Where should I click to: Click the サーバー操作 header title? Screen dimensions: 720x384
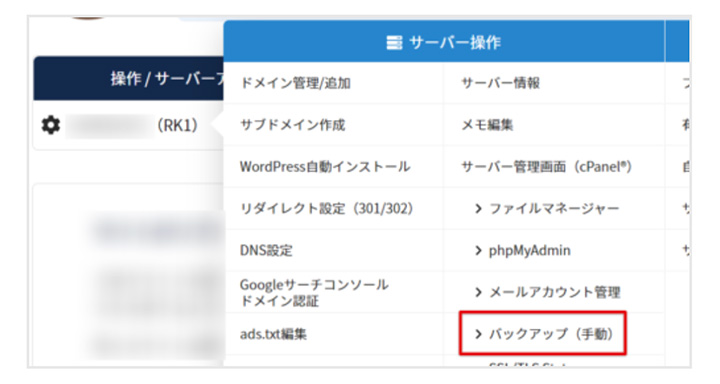[455, 42]
